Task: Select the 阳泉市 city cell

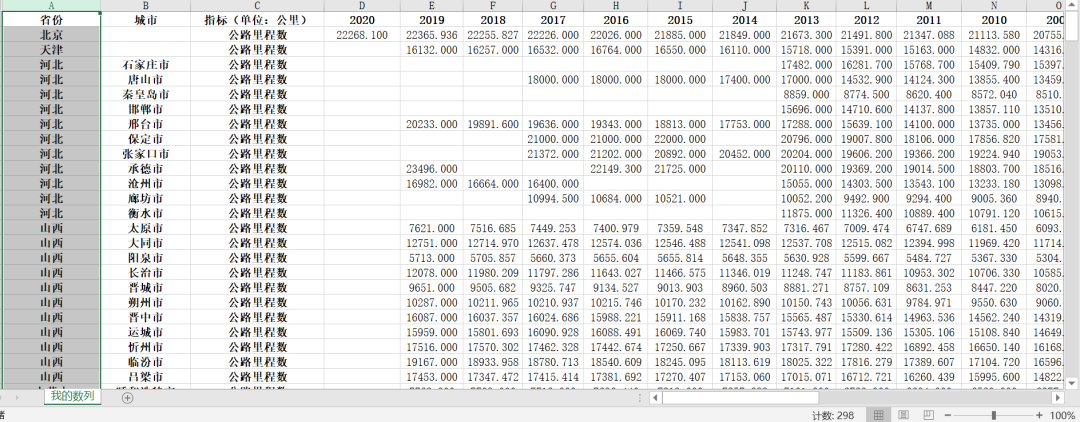Action: 146,258
